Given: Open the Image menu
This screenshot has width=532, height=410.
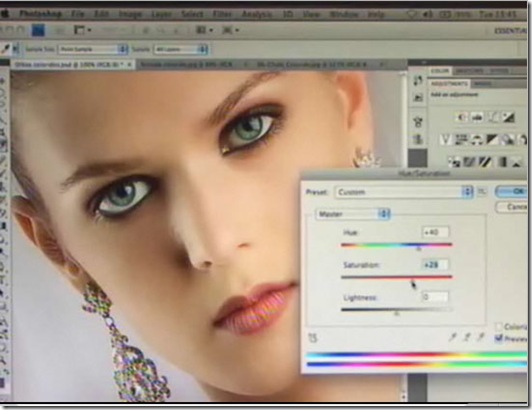Looking at the screenshot, I should point(130,15).
